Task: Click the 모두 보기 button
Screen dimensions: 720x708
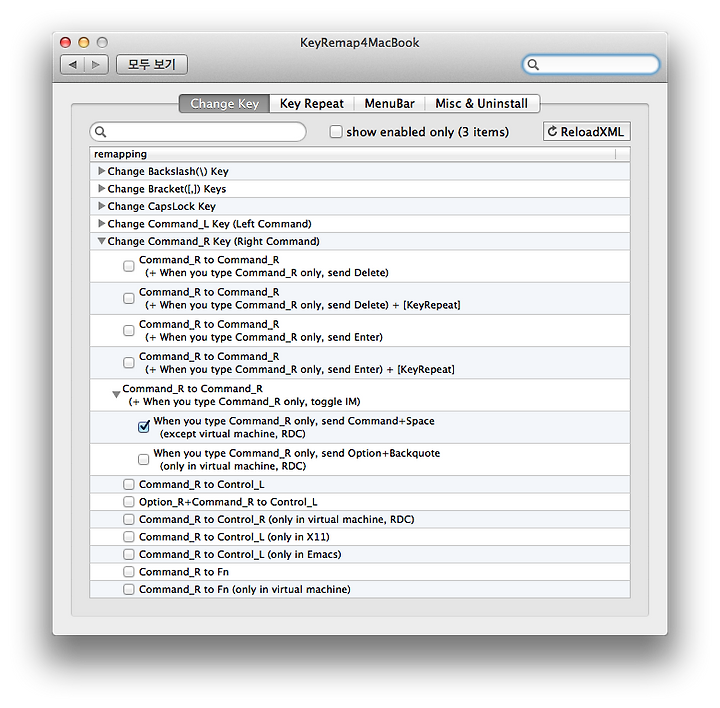Action: (152, 65)
